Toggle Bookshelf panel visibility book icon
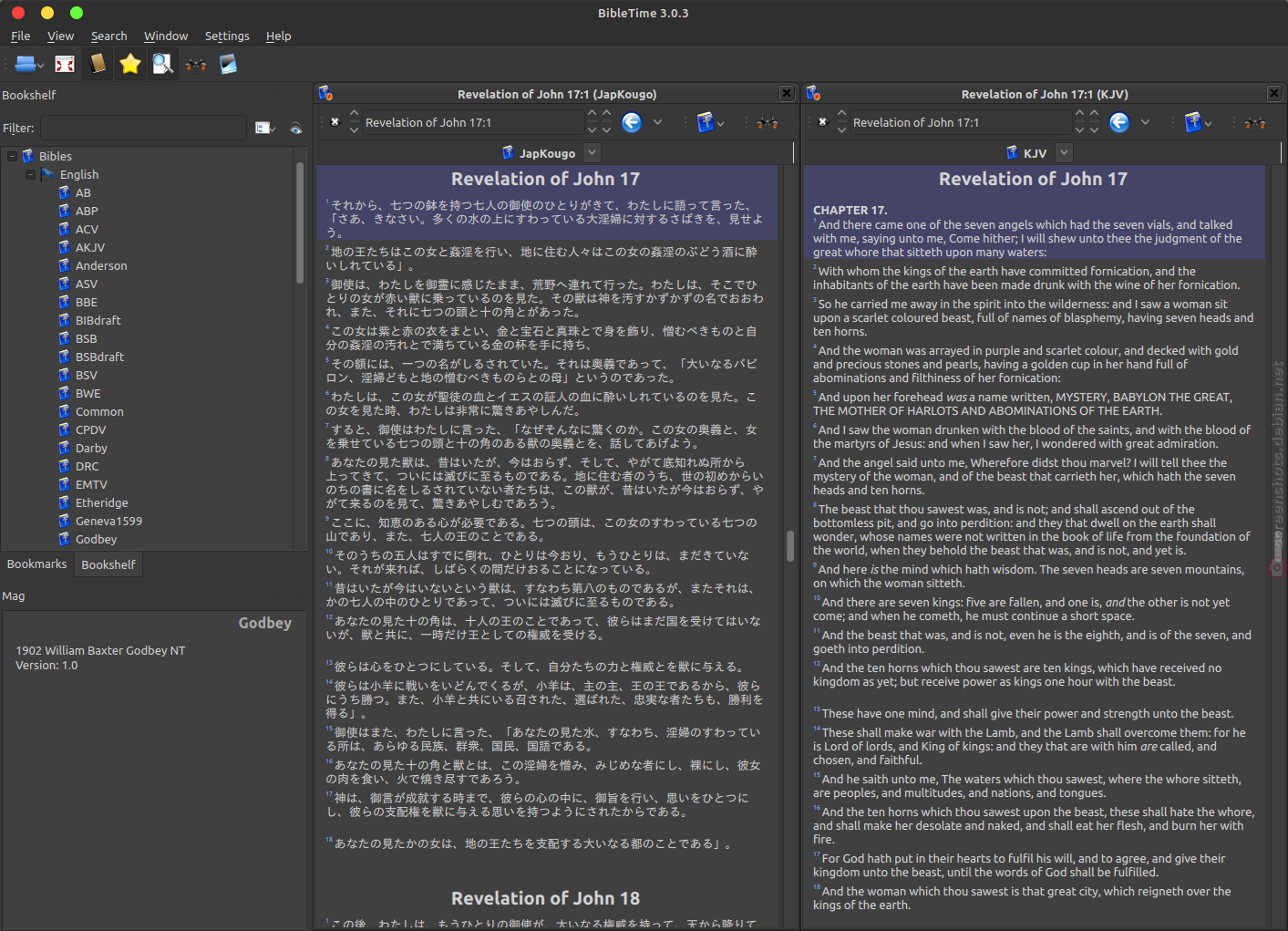This screenshot has height=931, width=1288. (98, 64)
